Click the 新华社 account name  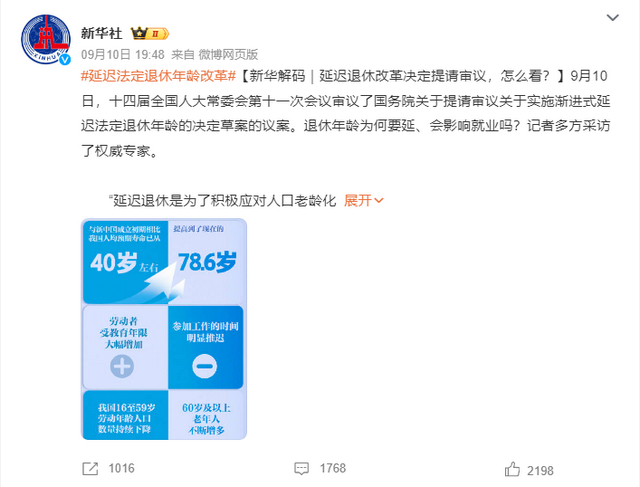point(102,33)
